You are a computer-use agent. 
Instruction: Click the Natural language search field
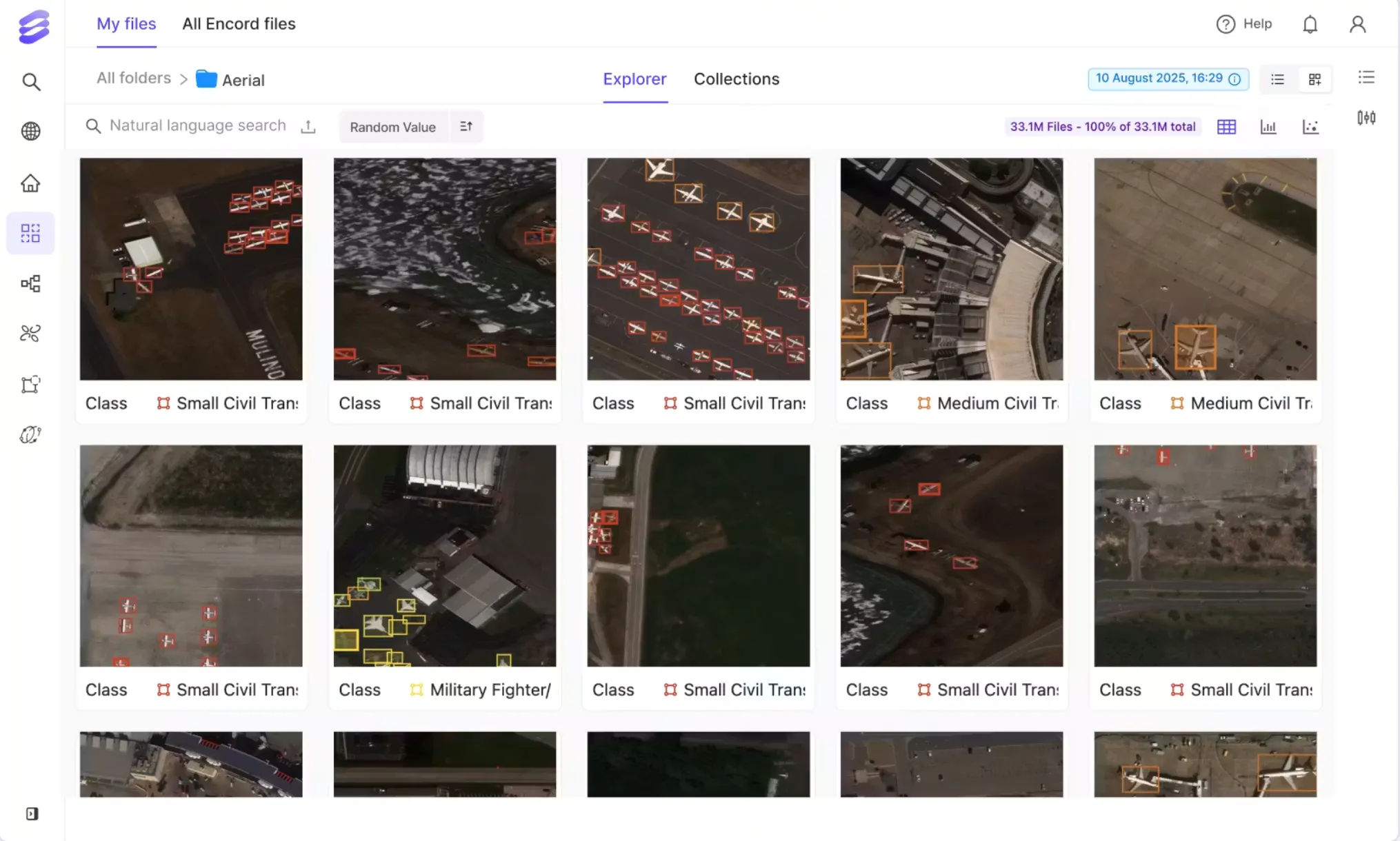[197, 125]
